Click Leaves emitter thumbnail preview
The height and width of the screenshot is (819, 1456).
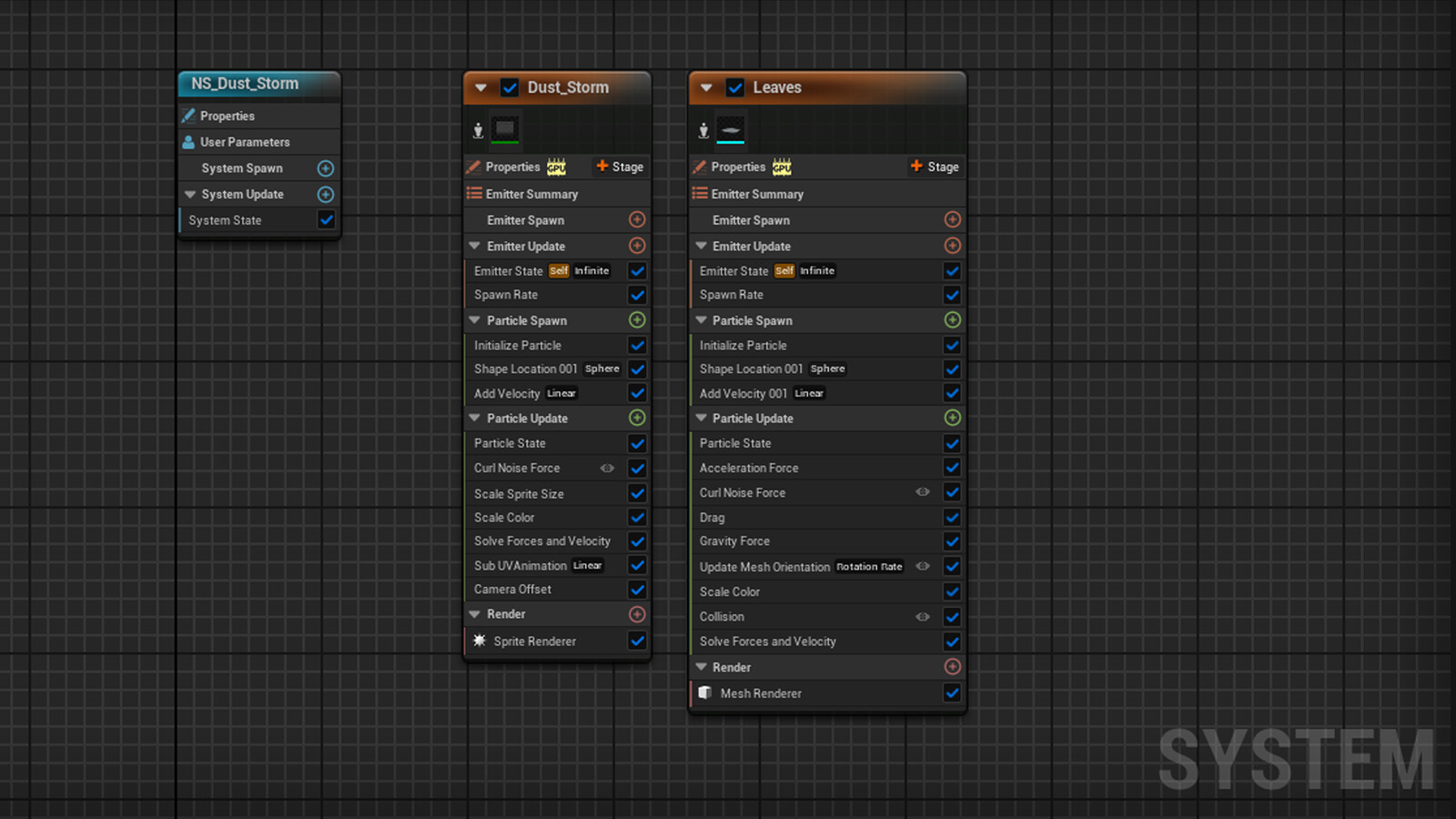pyautogui.click(x=730, y=129)
